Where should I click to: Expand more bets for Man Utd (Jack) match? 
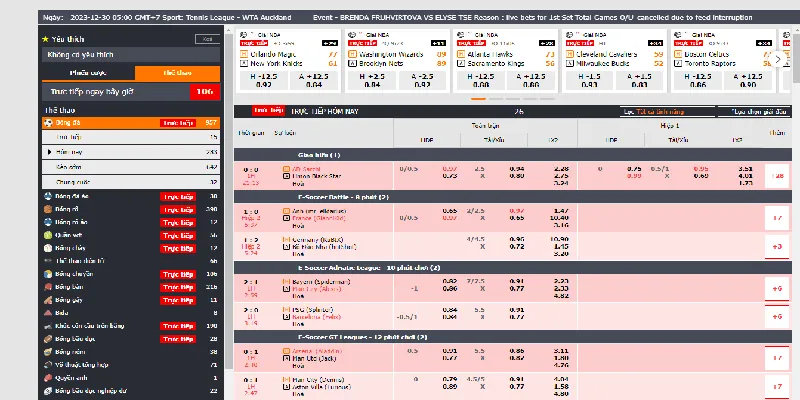(x=777, y=358)
